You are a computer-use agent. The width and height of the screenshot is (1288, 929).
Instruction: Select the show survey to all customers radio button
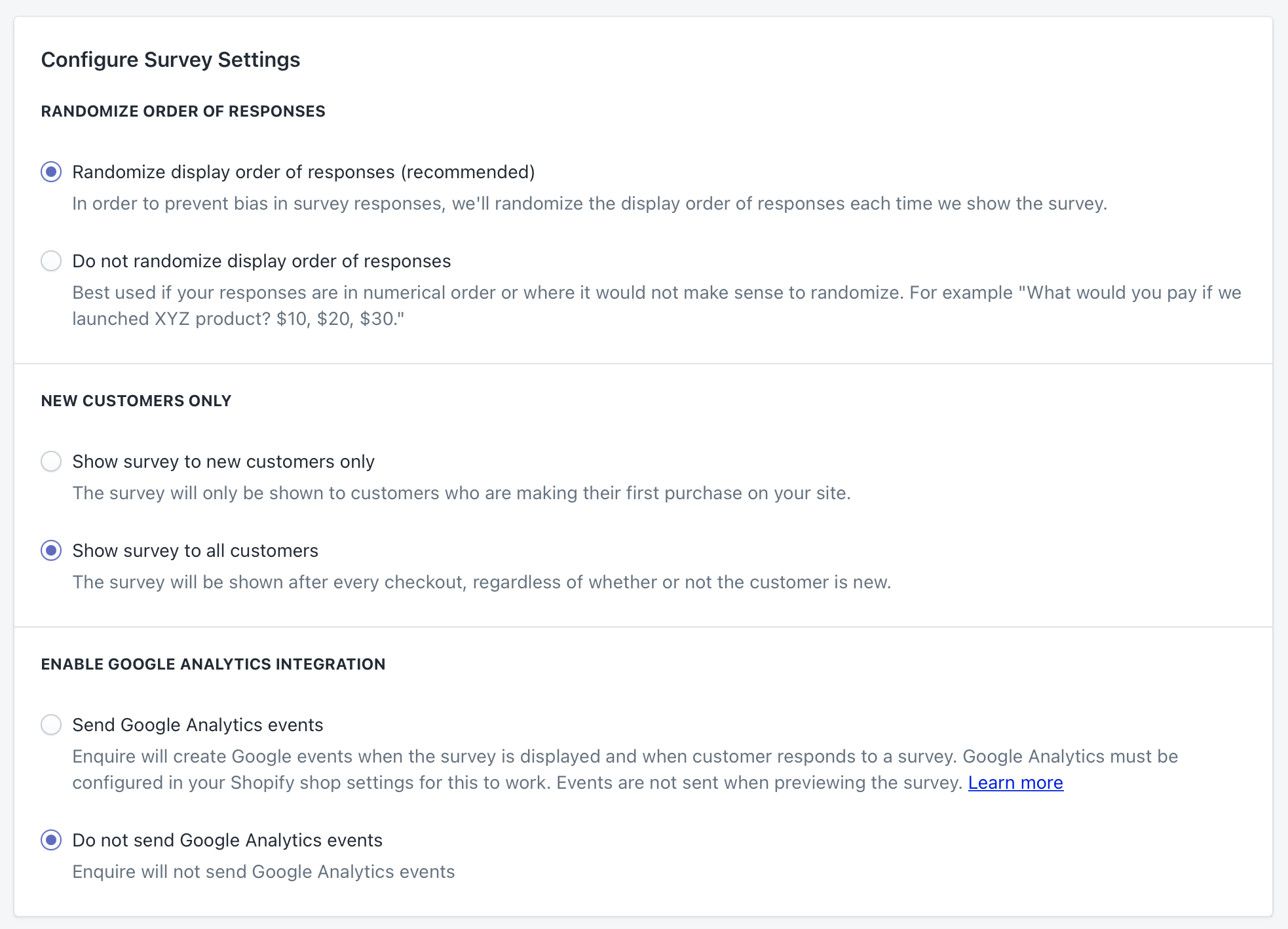[51, 550]
